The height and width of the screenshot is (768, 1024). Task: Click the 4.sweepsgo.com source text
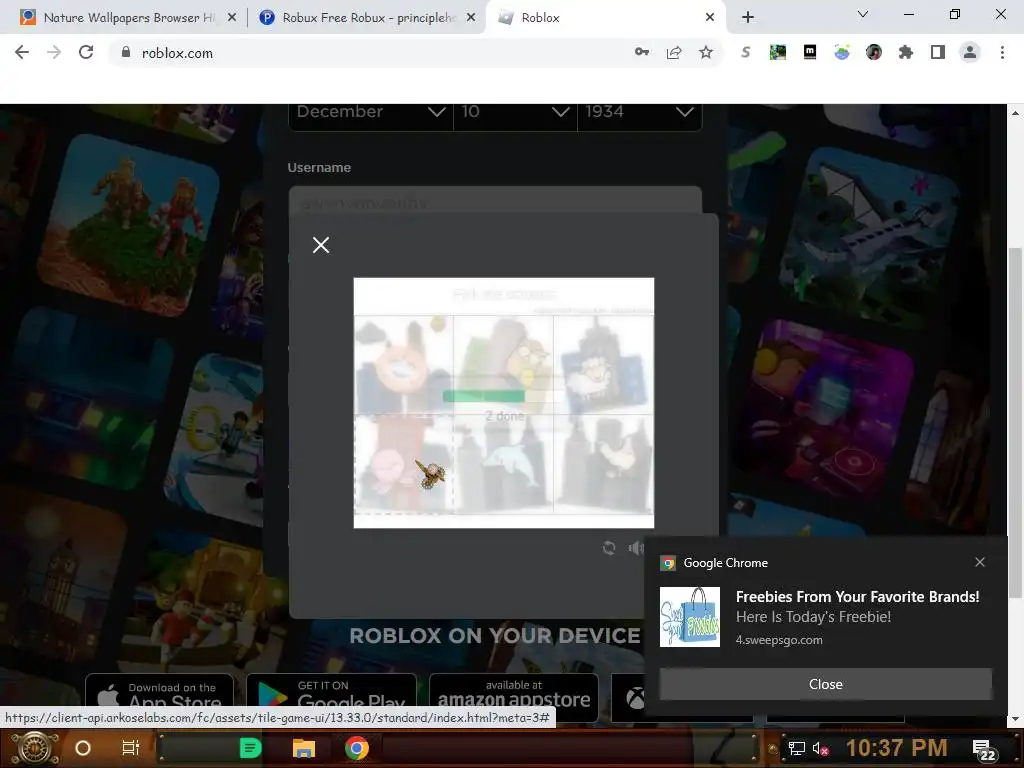coord(779,640)
